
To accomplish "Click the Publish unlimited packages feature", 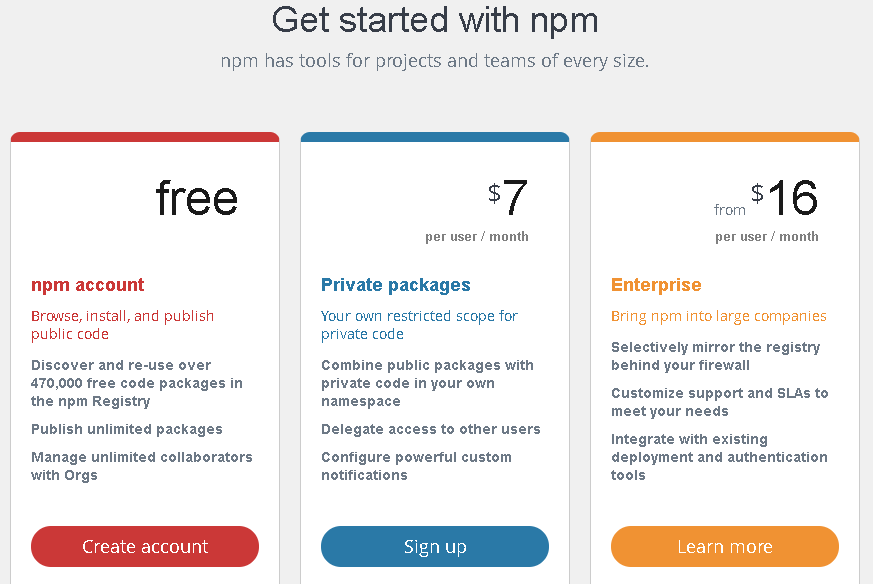I will (126, 429).
